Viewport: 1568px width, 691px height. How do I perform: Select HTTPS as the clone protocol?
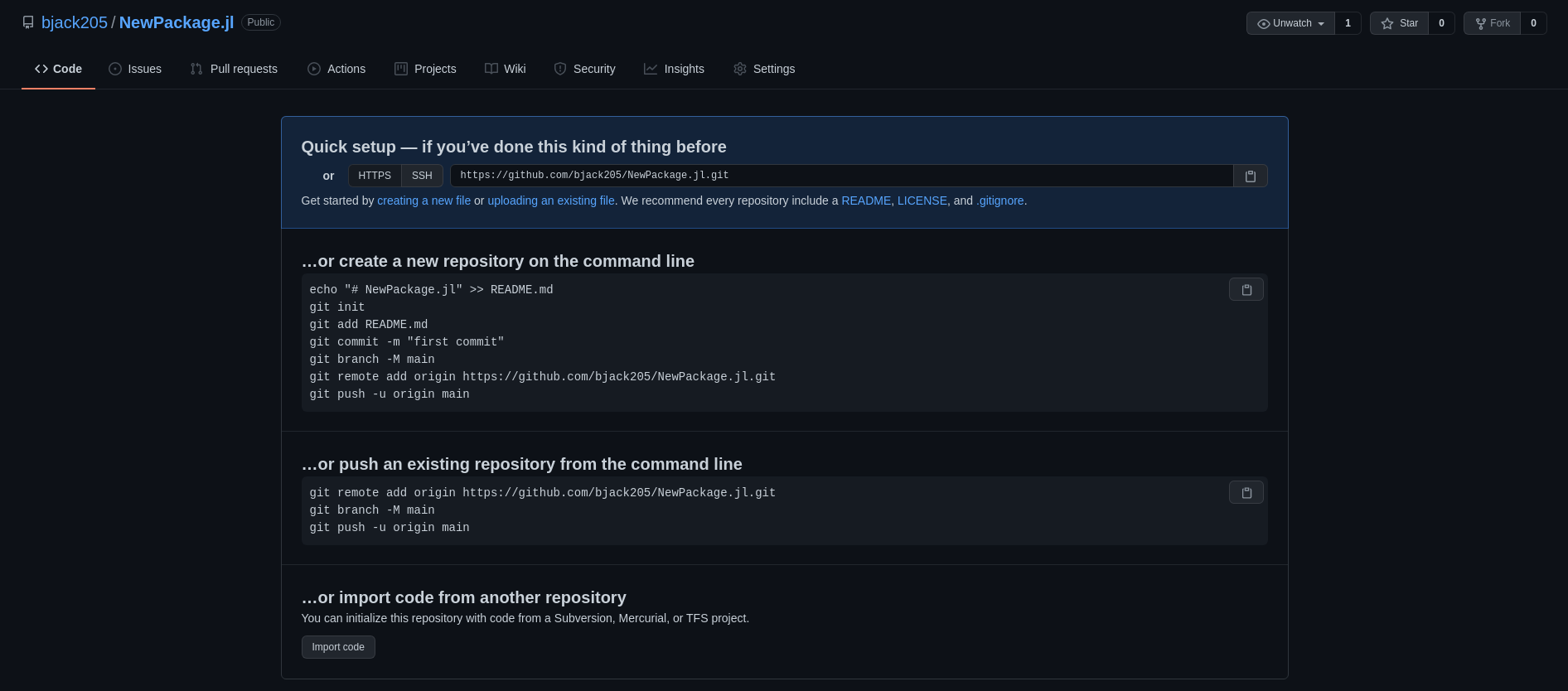click(x=375, y=176)
